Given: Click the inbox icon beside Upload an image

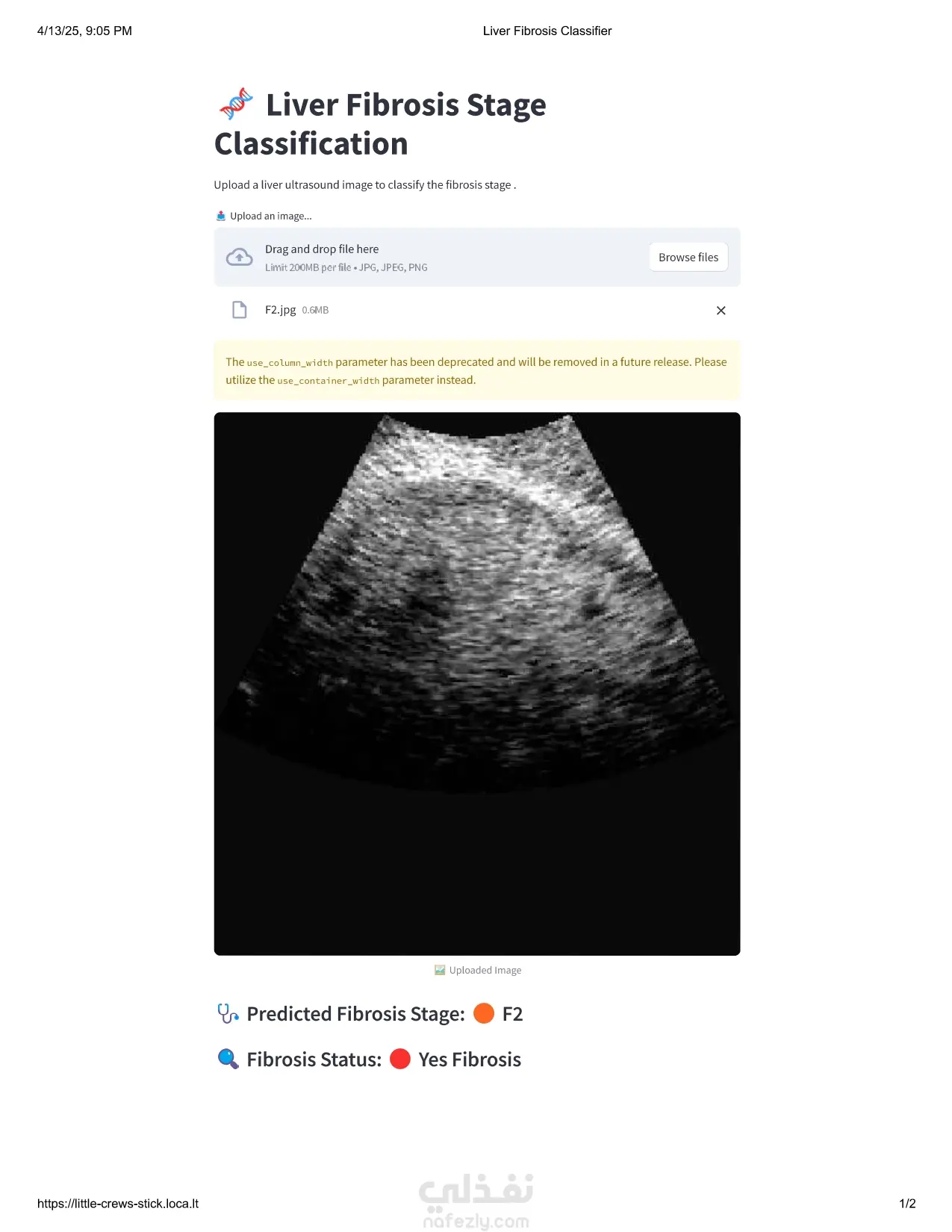Looking at the screenshot, I should click(x=221, y=216).
